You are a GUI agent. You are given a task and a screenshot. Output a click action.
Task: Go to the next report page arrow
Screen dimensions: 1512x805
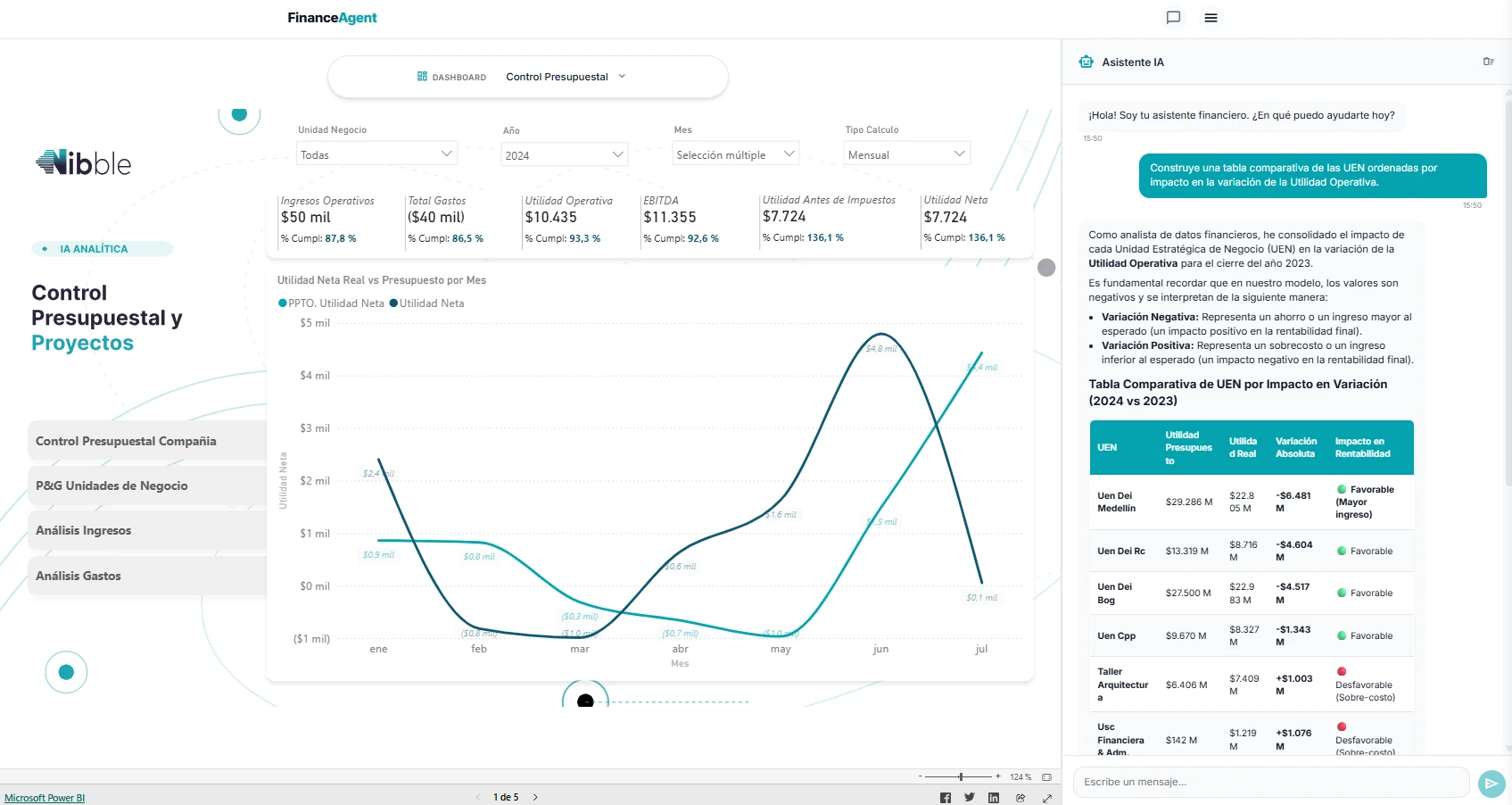click(x=535, y=798)
